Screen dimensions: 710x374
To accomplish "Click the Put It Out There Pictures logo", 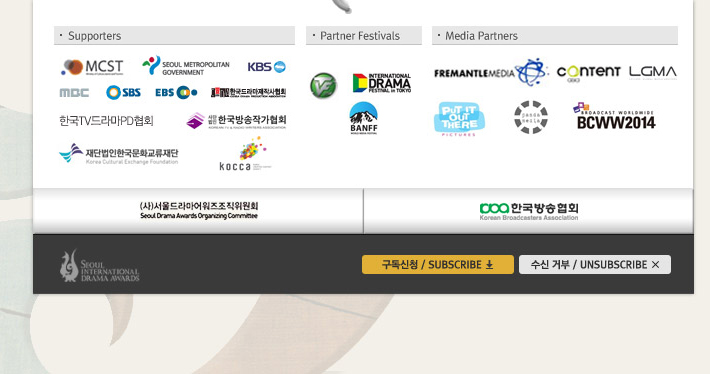I will [x=459, y=119].
